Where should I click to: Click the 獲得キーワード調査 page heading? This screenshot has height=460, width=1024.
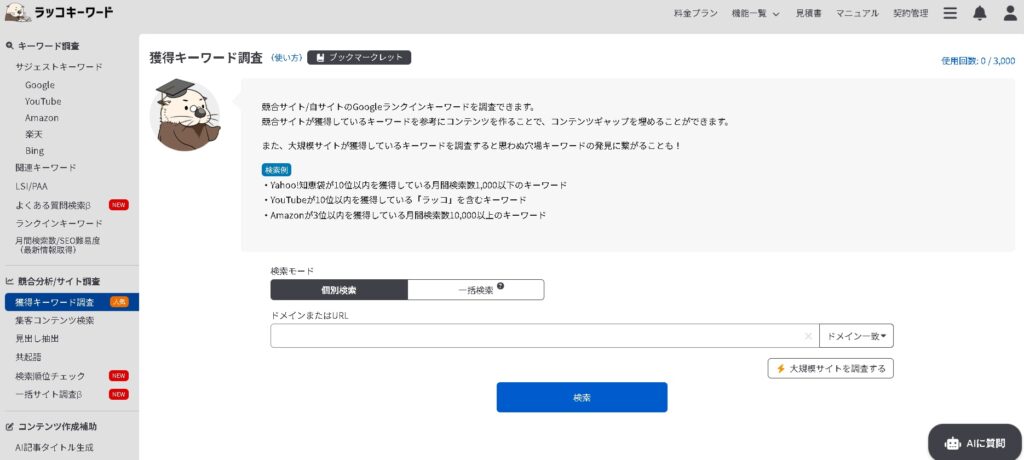point(206,58)
